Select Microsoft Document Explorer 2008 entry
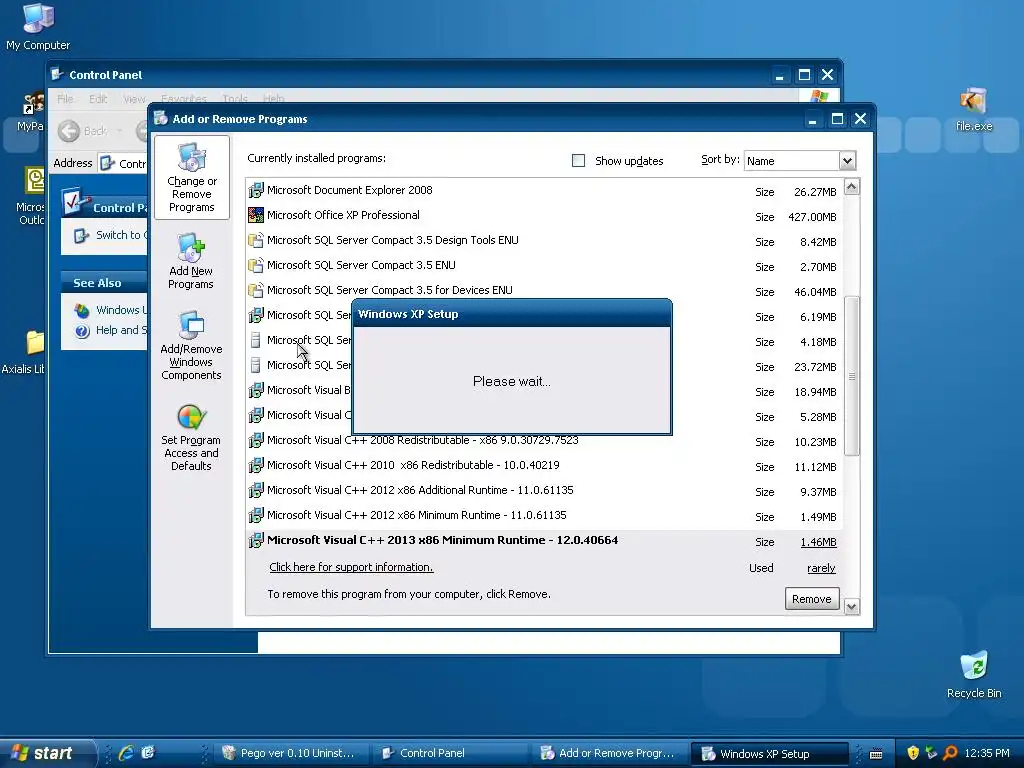The height and width of the screenshot is (768, 1024). [545, 191]
